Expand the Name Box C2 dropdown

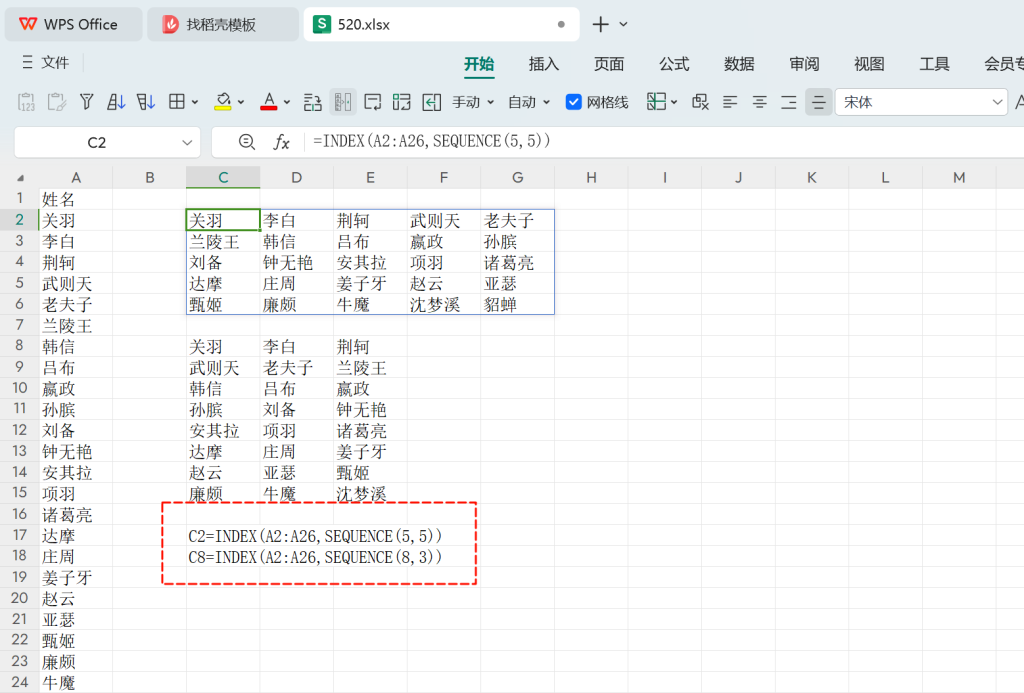coord(187,142)
